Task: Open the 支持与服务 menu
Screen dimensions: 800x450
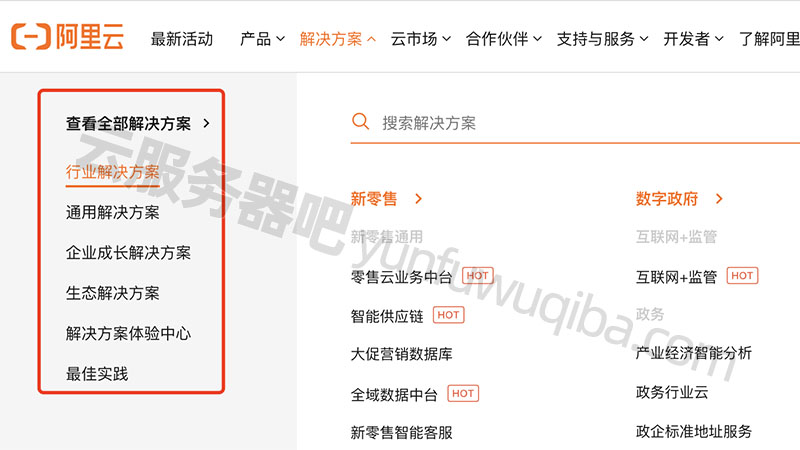Action: coord(603,39)
